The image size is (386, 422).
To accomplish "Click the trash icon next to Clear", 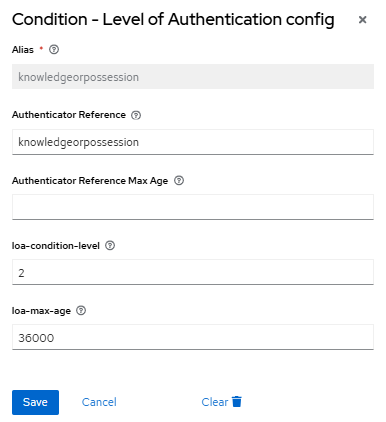I will point(237,402).
